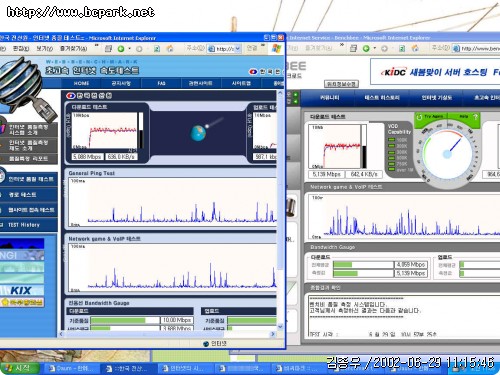Open the Back history dropdown arrow in the left IE window

130,49
